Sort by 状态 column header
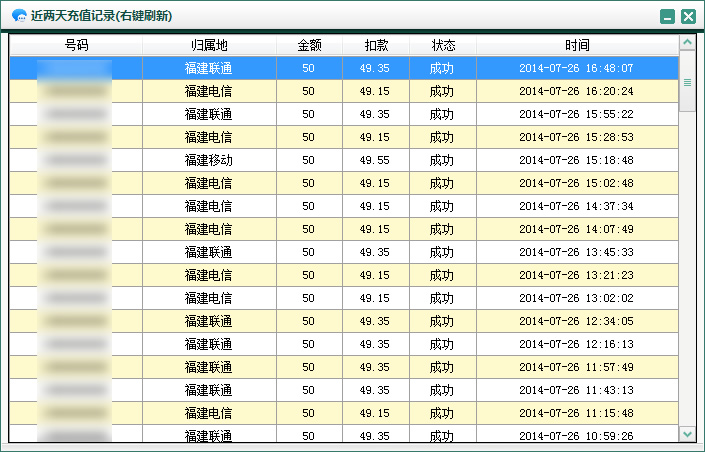705x452 pixels. (x=443, y=45)
